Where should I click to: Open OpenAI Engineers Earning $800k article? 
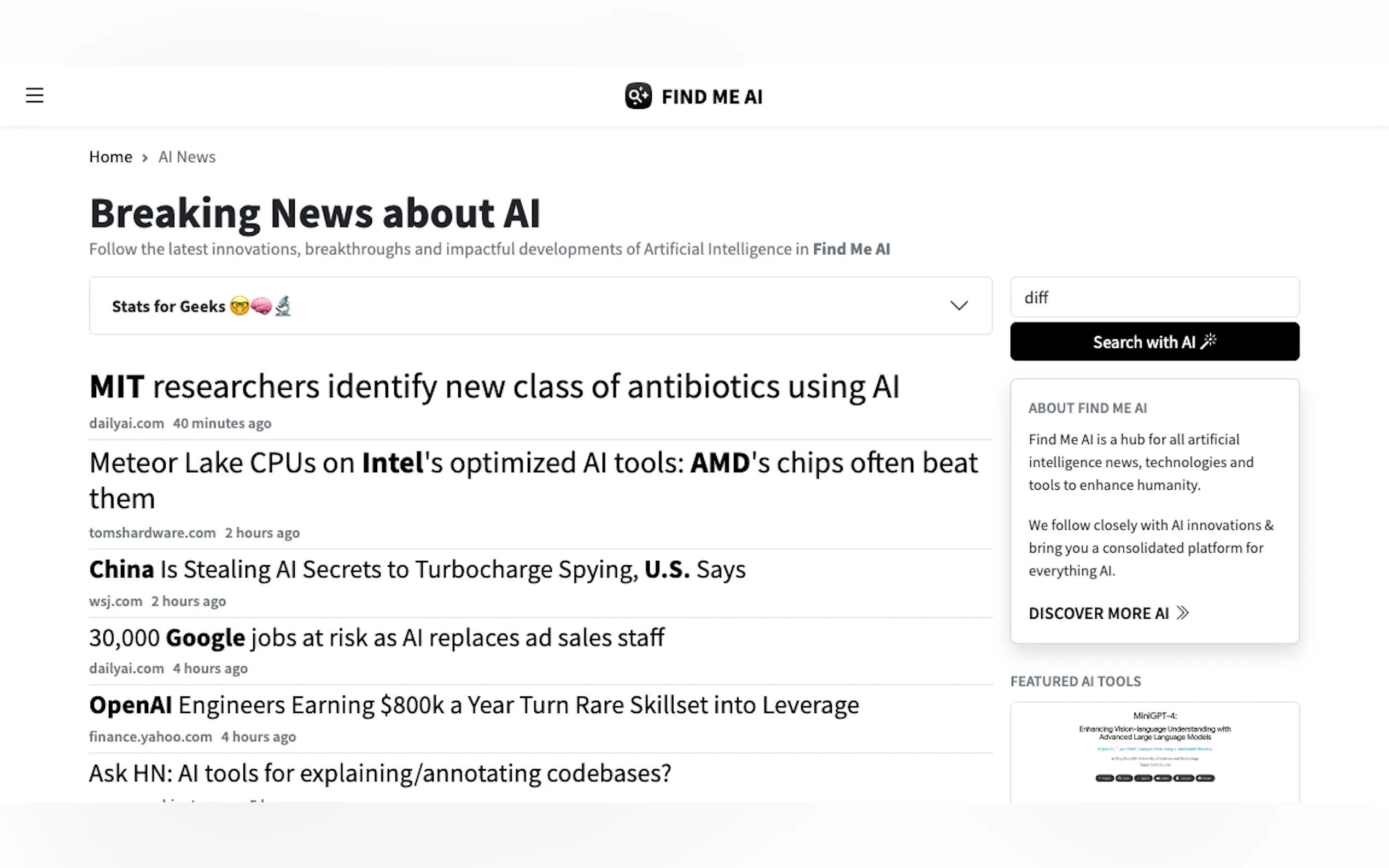[474, 705]
